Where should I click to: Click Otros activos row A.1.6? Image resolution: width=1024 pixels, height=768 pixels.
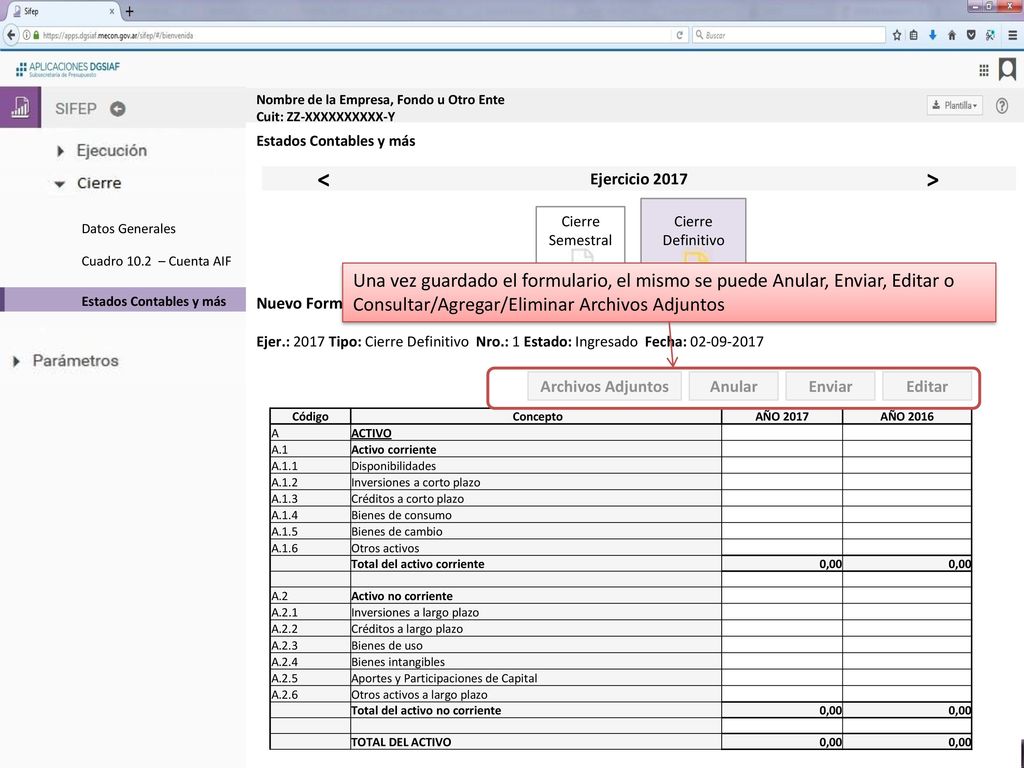[620, 548]
